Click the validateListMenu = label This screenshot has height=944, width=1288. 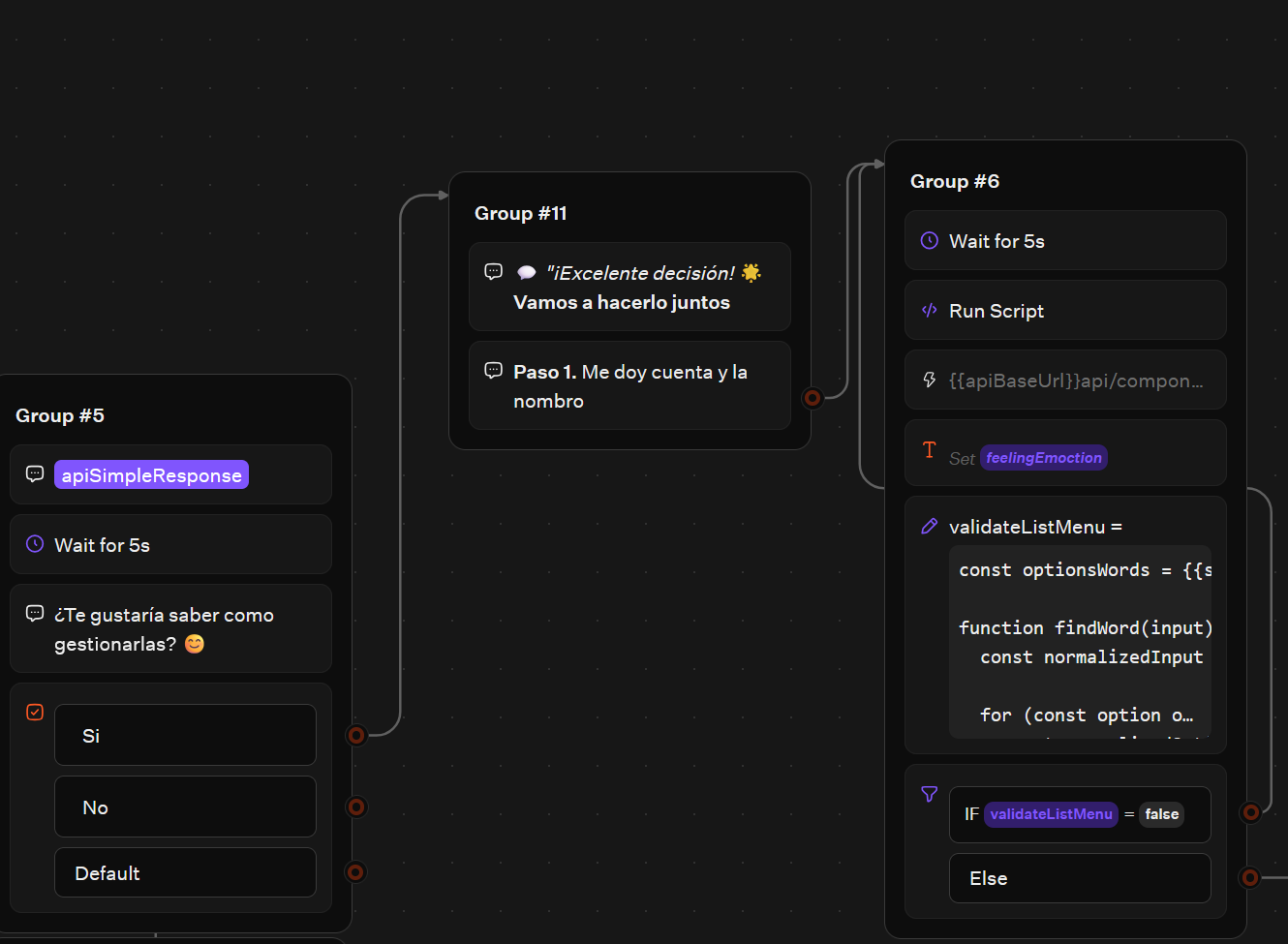1035,527
